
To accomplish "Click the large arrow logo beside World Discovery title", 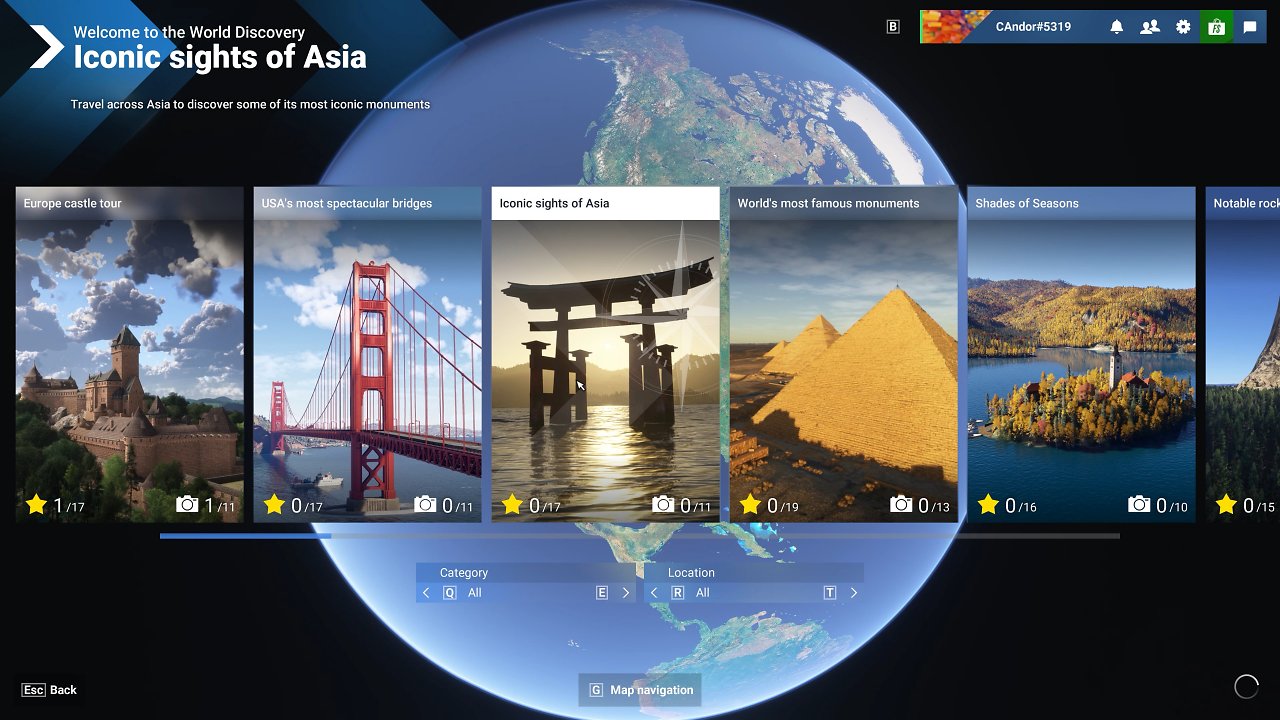I will point(45,46).
